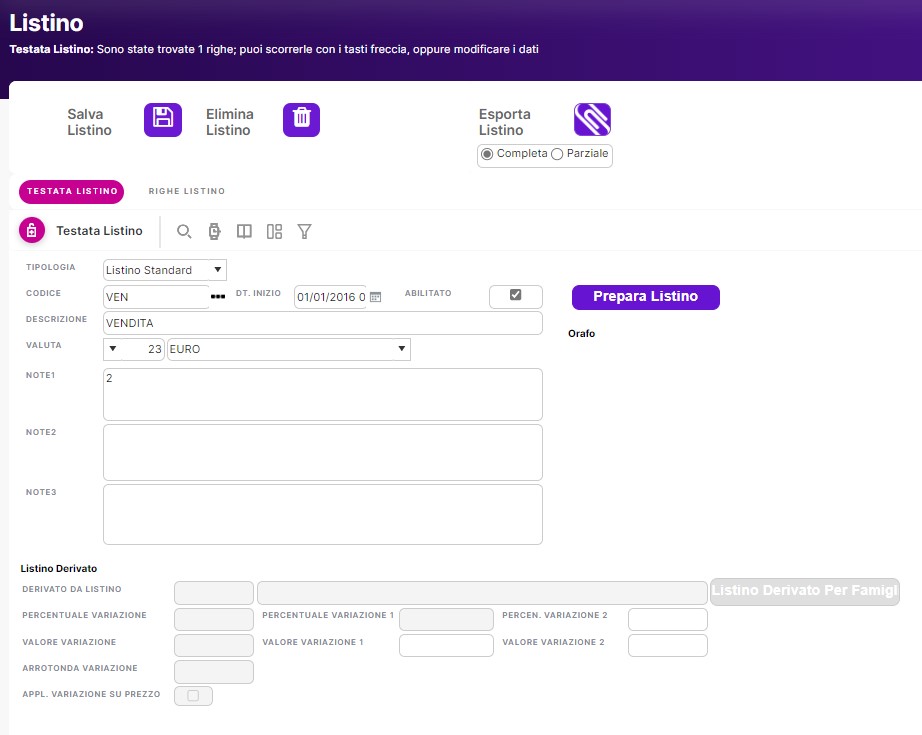Viewport: 922px width, 735px height.
Task: Select the Testata Listino tab
Action: [x=70, y=191]
